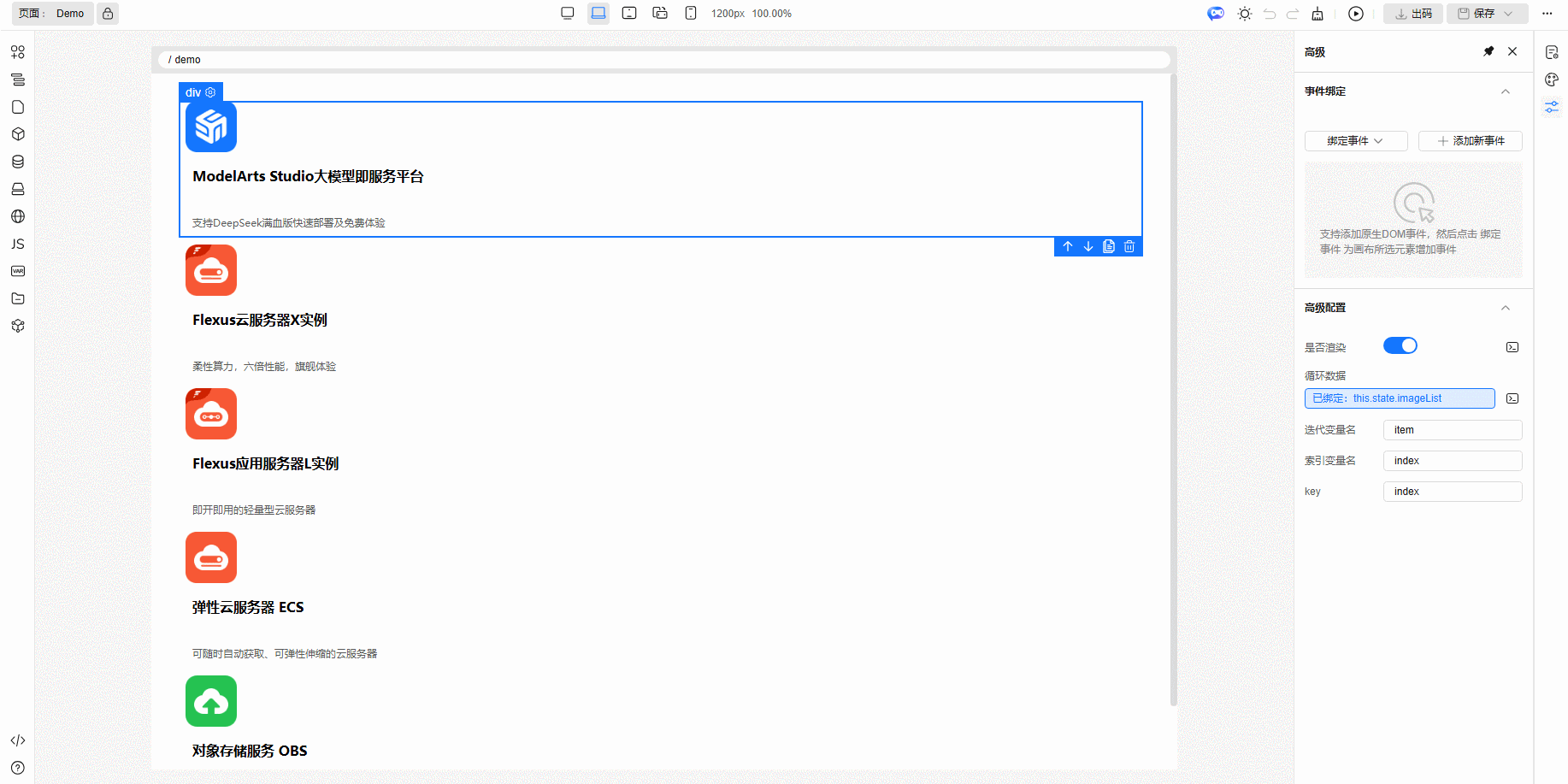Open the VAR state management panel
The image size is (1568, 784).
(x=18, y=271)
